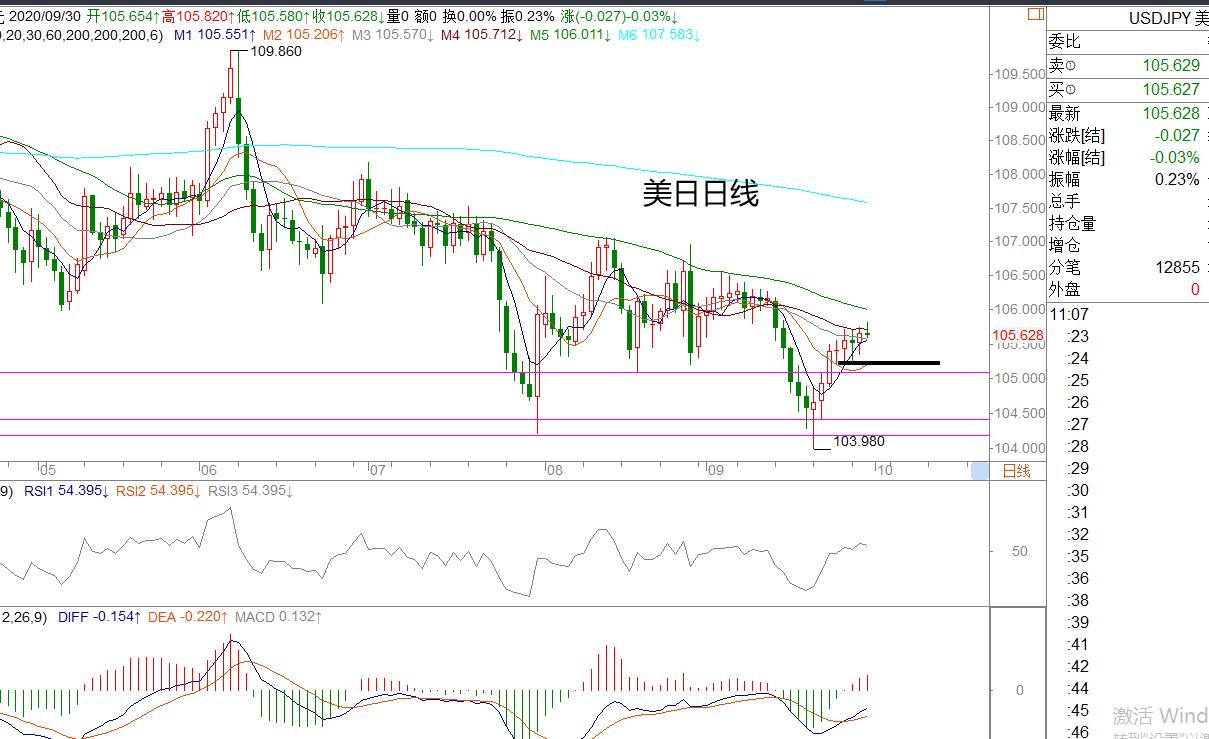Click the blue scroll handle beside 日线
The width and height of the screenshot is (1209, 739).
tap(979, 471)
